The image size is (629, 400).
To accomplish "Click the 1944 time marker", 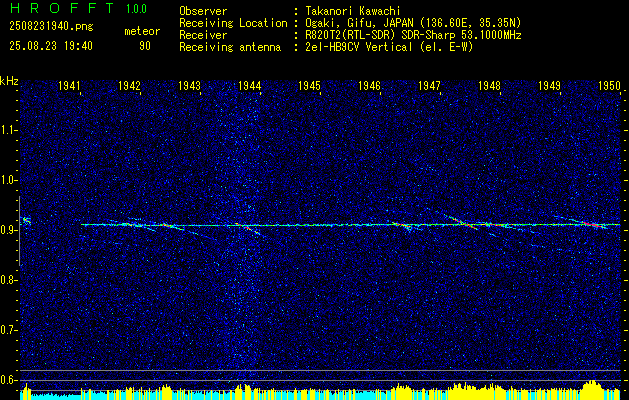I will pos(250,85).
